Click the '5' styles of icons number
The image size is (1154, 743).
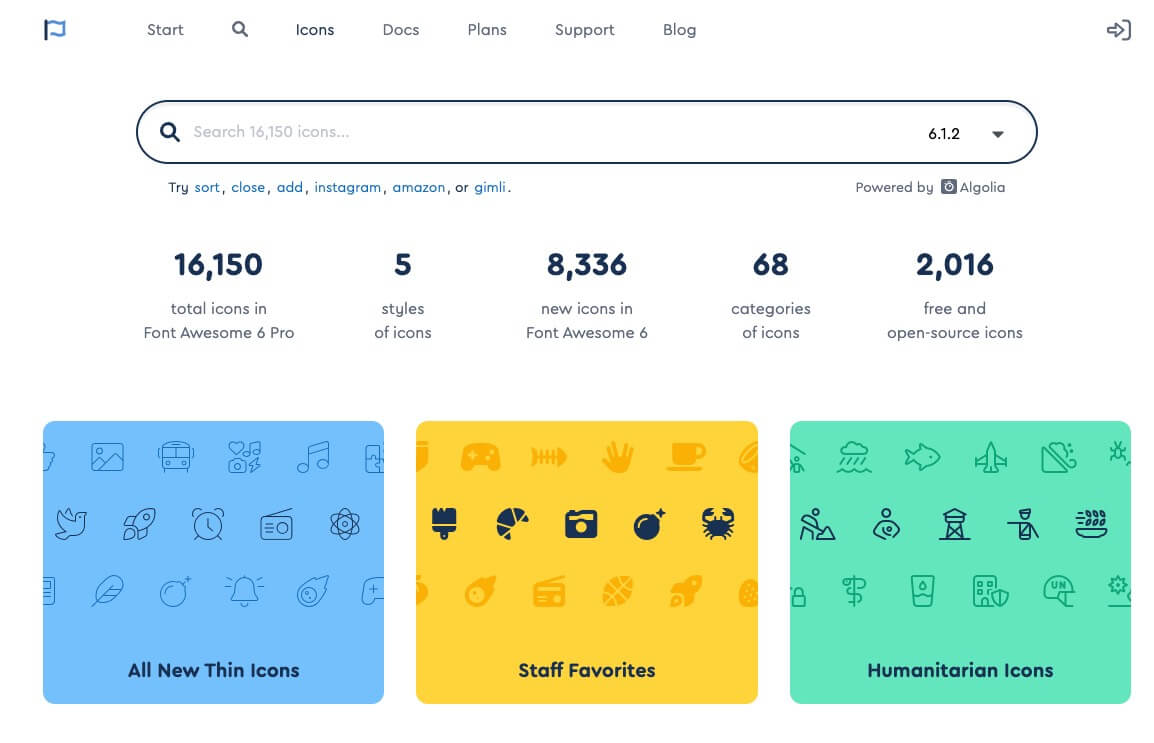click(403, 265)
